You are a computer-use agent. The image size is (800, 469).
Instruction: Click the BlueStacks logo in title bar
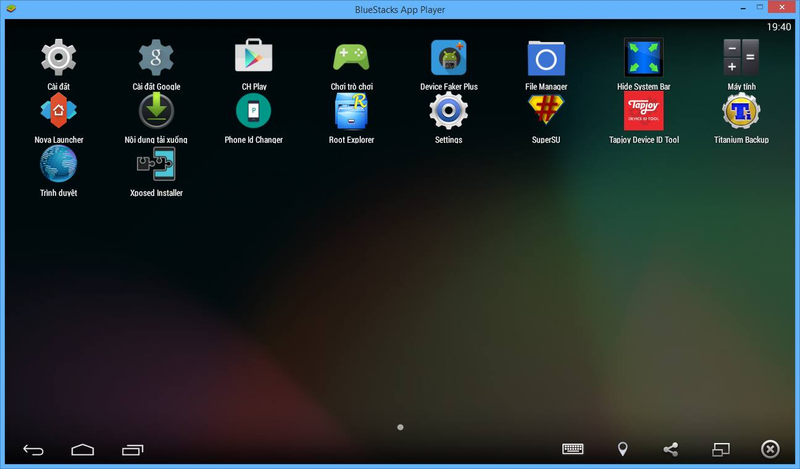point(11,9)
